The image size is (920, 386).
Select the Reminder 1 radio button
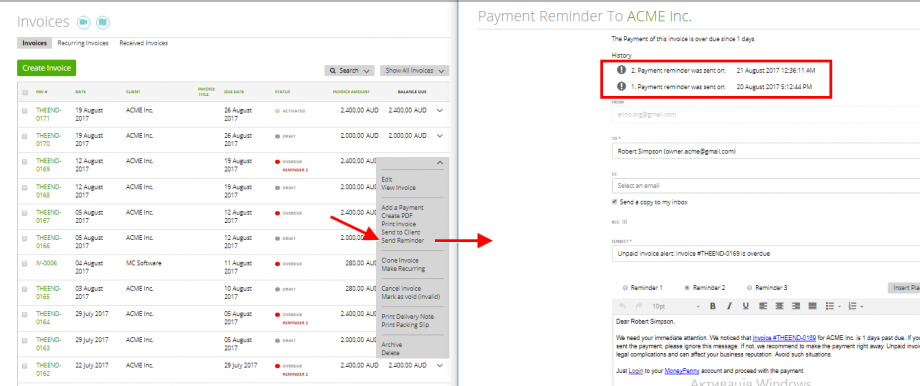click(624, 288)
